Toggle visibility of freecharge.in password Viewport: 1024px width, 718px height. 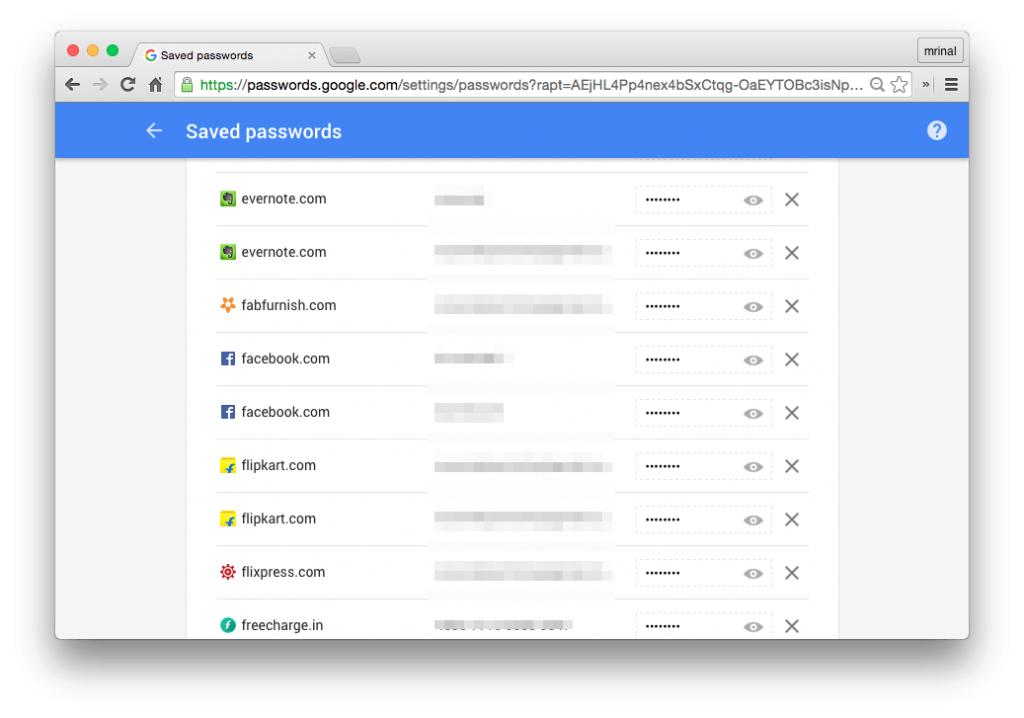tap(753, 627)
